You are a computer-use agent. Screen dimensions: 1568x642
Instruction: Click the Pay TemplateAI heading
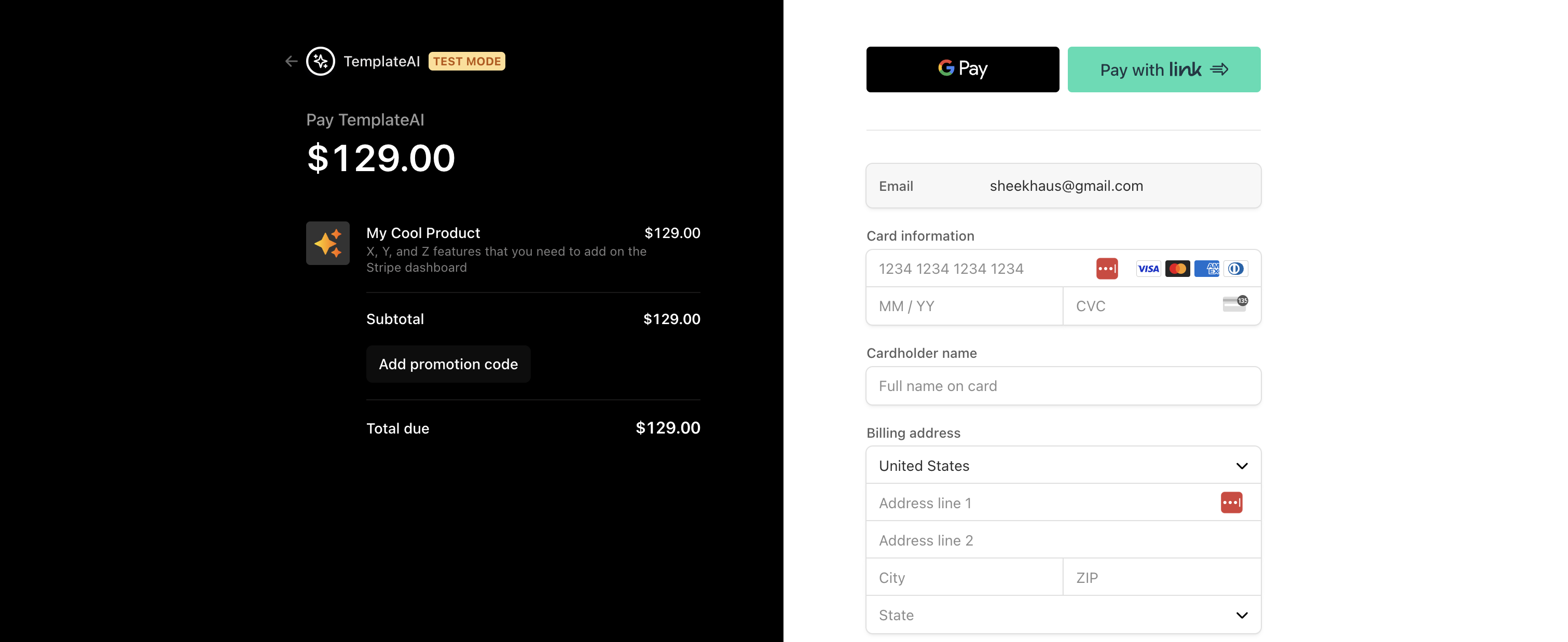coord(365,120)
